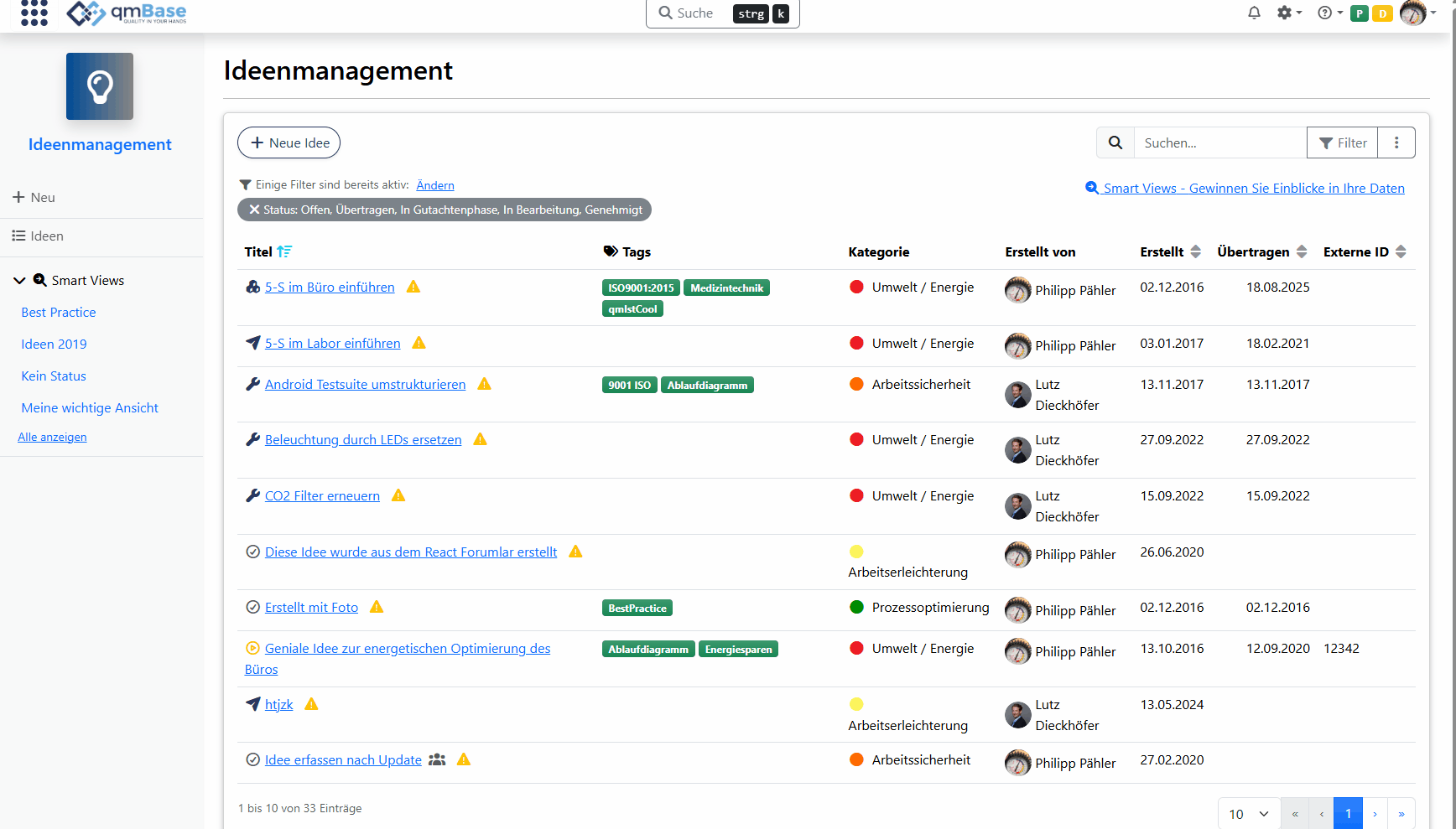Open the help question mark menu

pyautogui.click(x=1329, y=13)
